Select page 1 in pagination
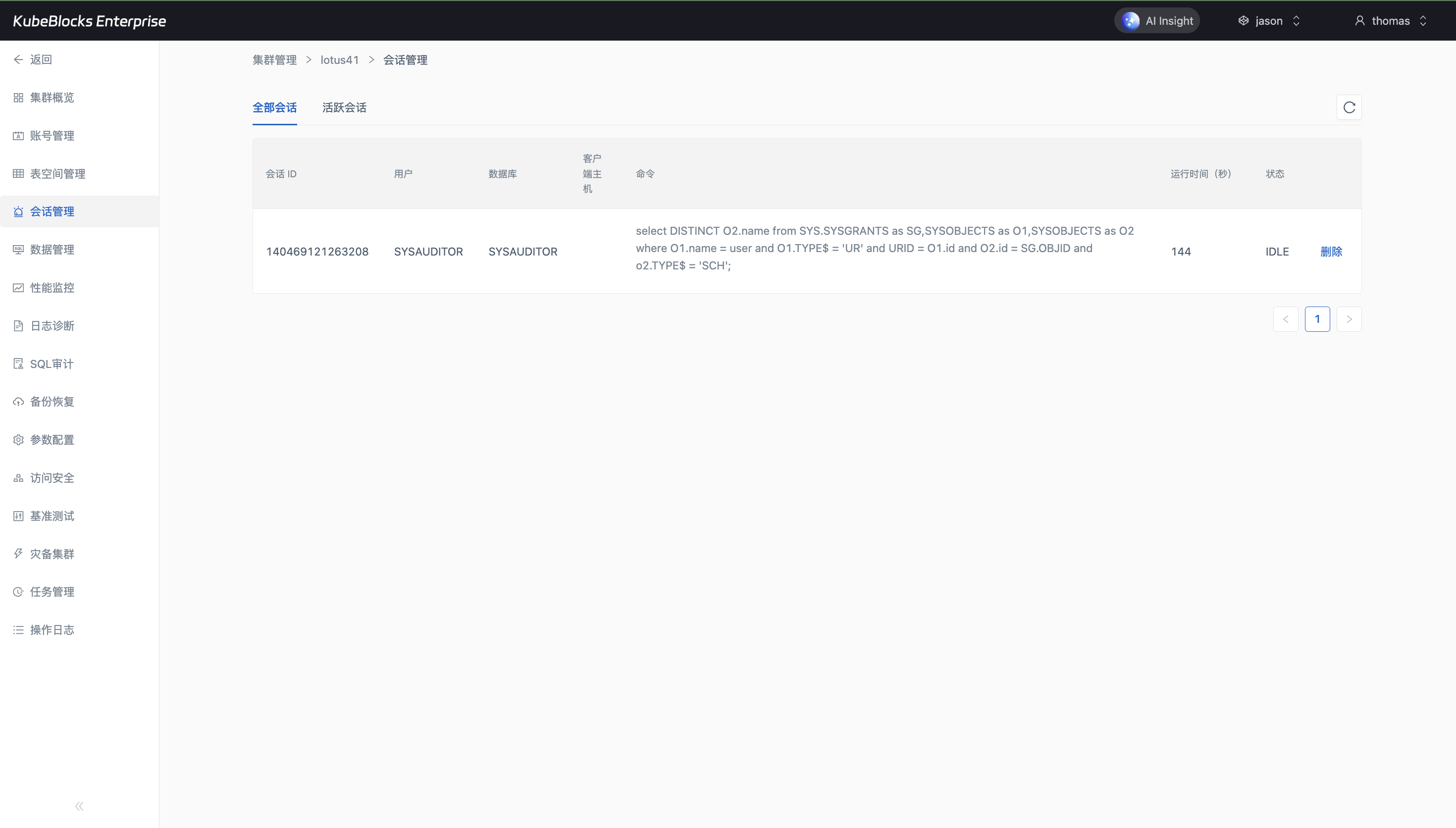 pos(1317,319)
